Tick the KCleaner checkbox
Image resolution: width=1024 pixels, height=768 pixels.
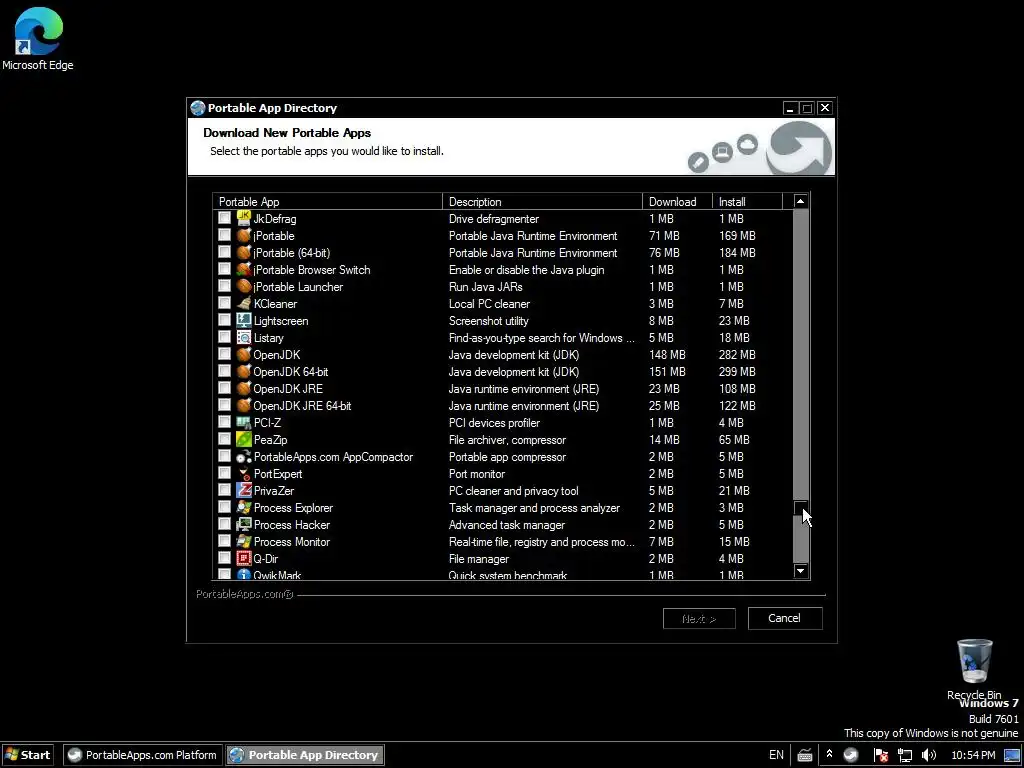pyautogui.click(x=224, y=302)
